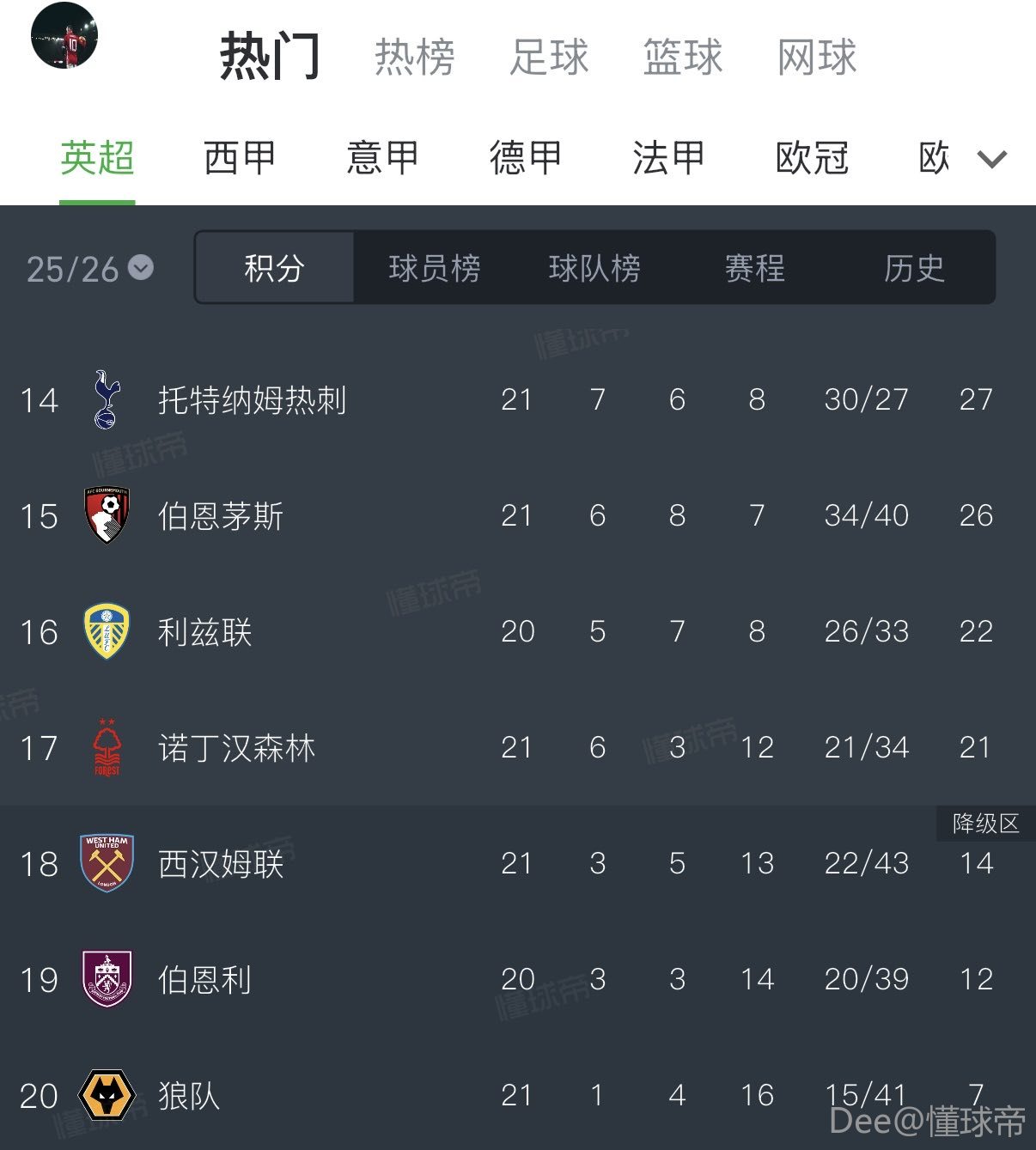
Task: Open the 伯恩利 team name
Action: [x=204, y=979]
